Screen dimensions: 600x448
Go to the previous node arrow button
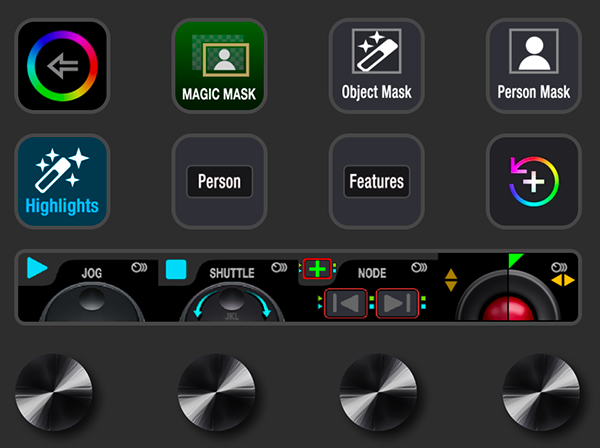(x=346, y=303)
